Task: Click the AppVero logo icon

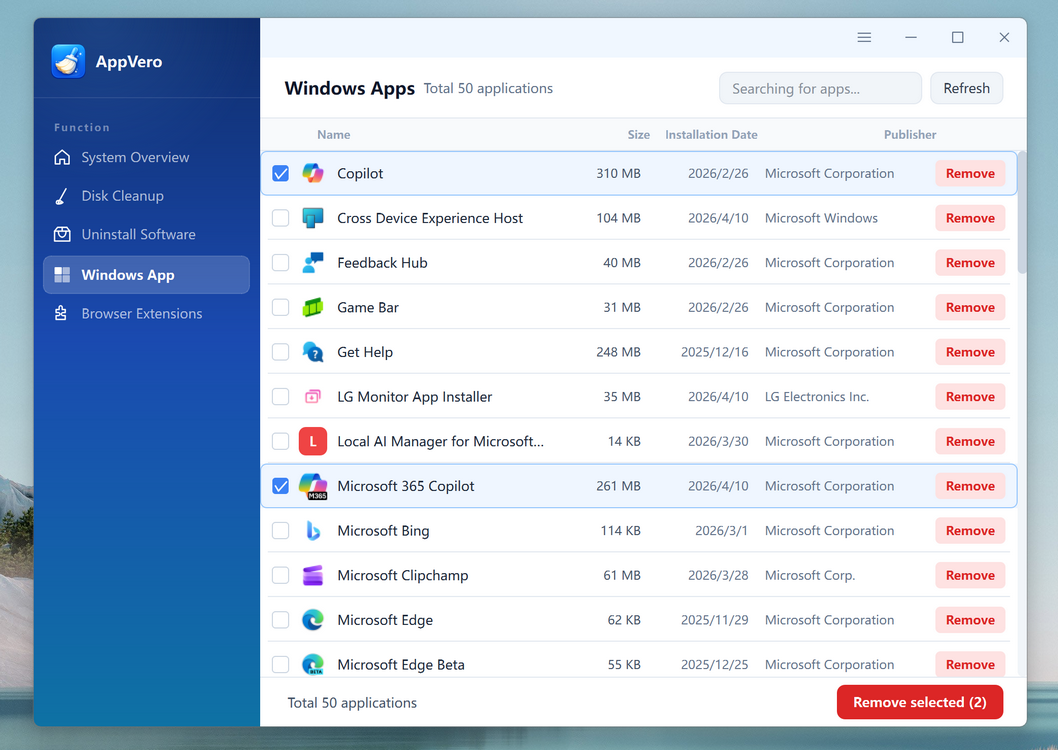Action: (69, 61)
